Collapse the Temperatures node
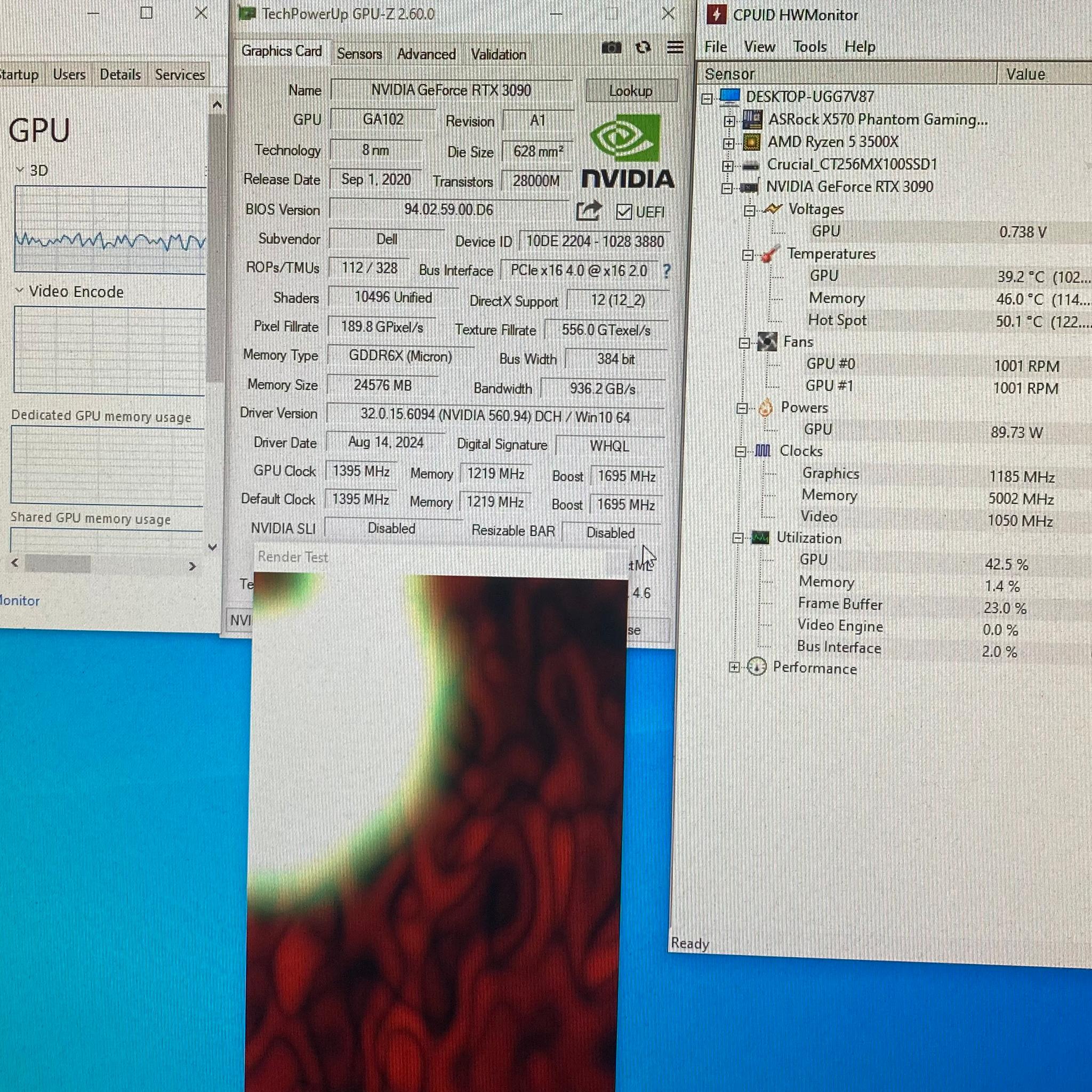The image size is (1092, 1092). (747, 255)
